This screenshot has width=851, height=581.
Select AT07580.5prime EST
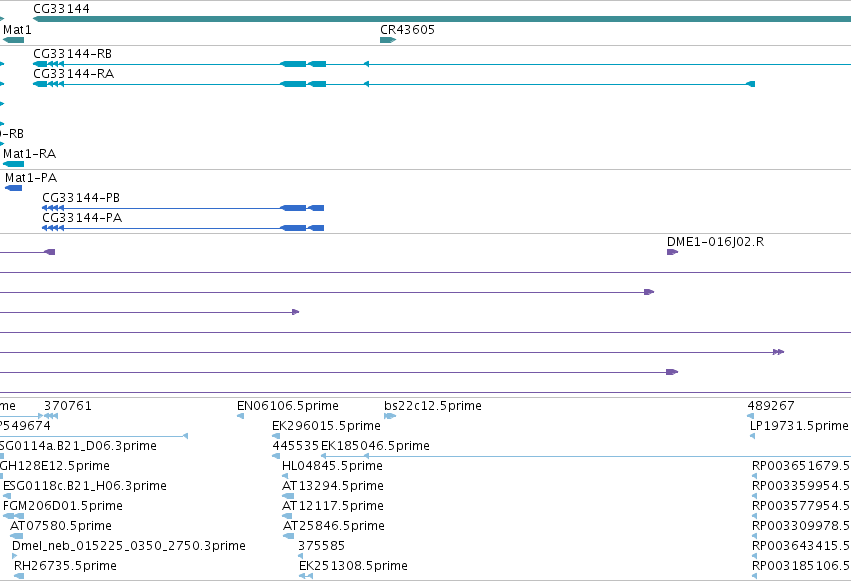(16, 536)
